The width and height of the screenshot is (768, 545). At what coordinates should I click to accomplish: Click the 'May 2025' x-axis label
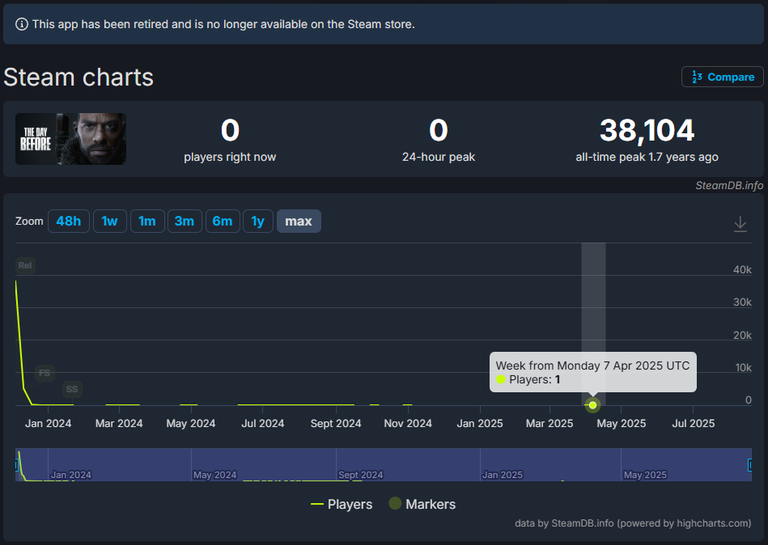[x=621, y=423]
